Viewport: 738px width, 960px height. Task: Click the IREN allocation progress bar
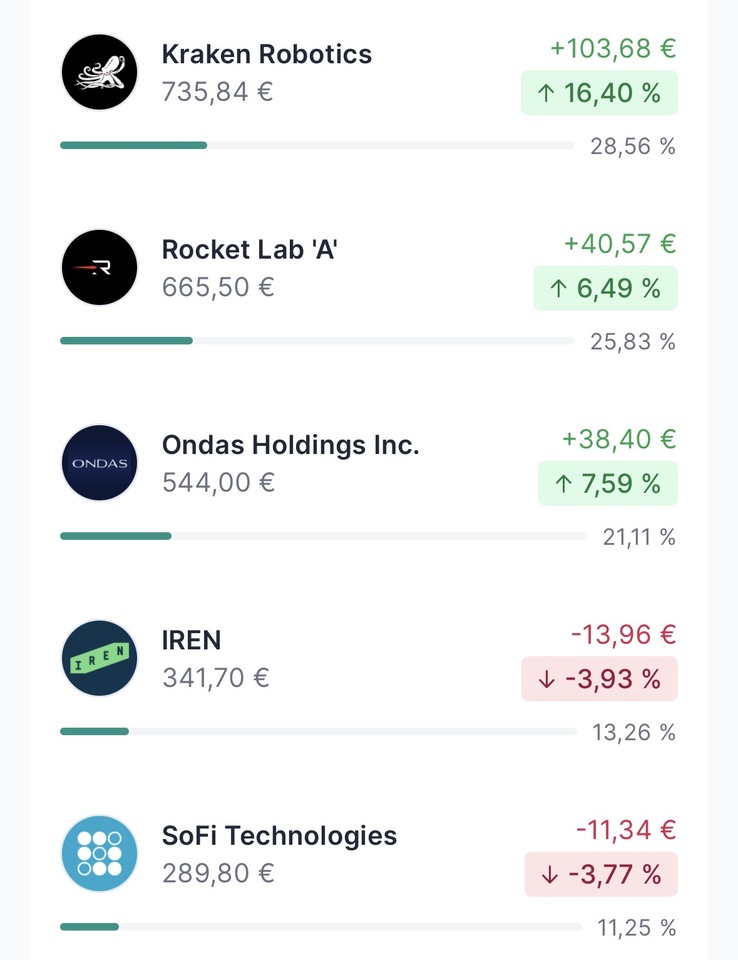317,732
